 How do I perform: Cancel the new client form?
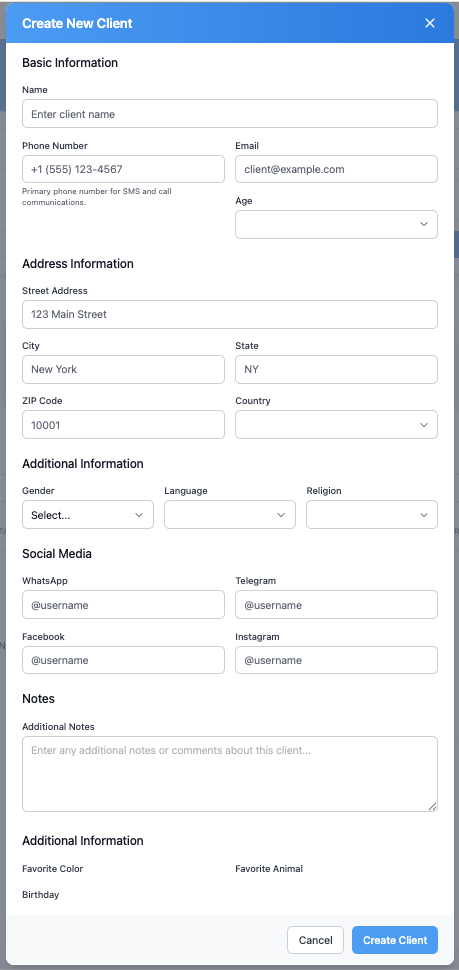click(315, 940)
